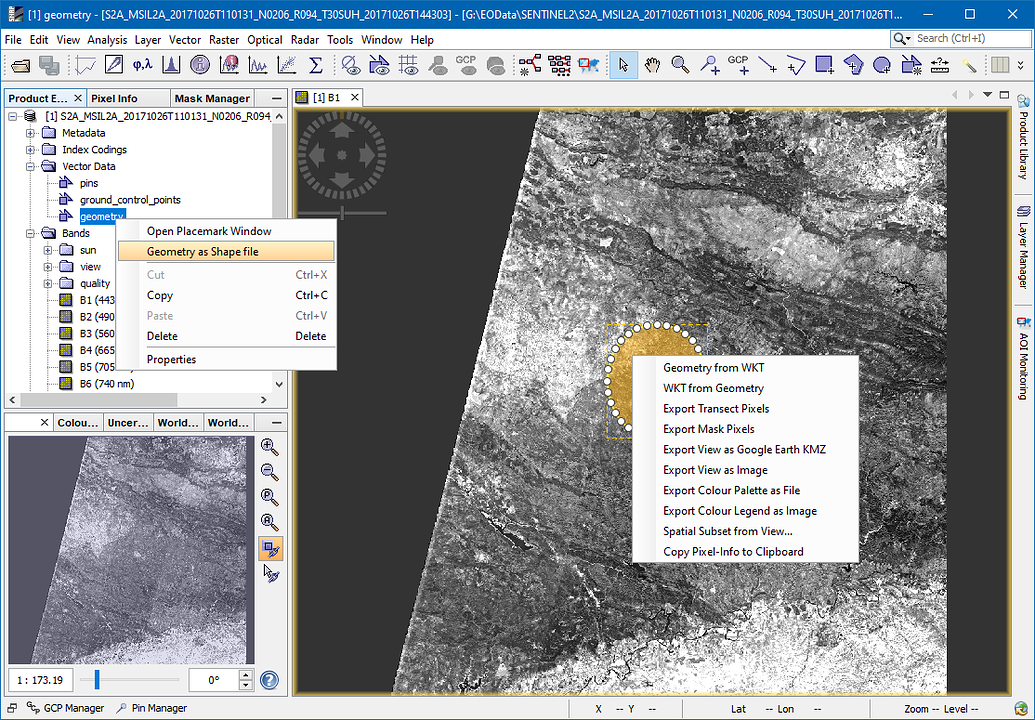This screenshot has height=720, width=1035.
Task: Activate the Magic Wand tool
Action: [971, 64]
